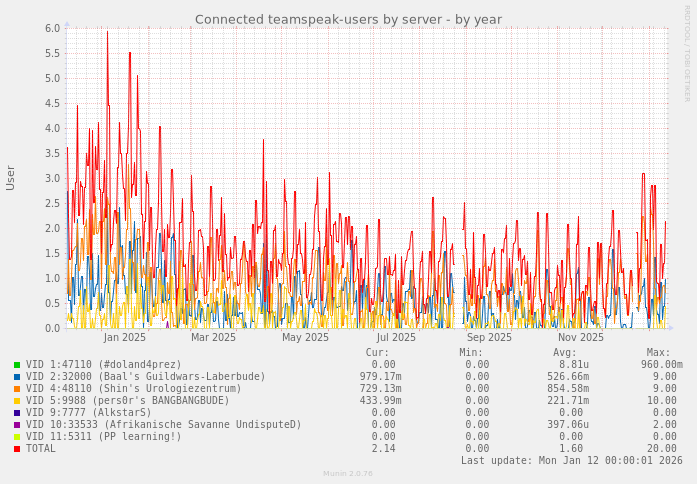
Task: Click the 'Max:' column header
Action: point(658,353)
